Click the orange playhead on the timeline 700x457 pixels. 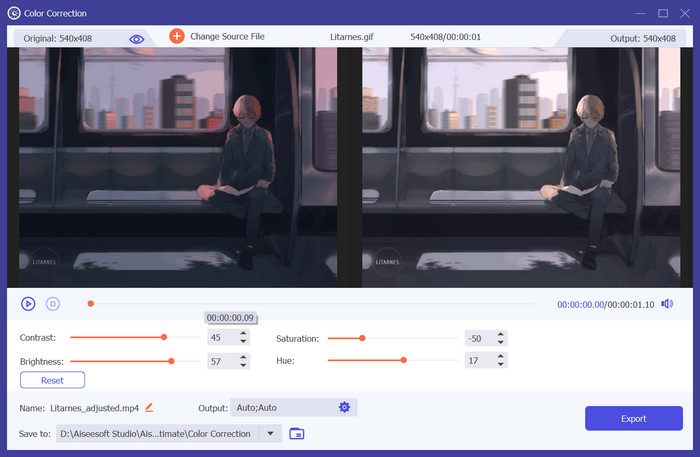coord(91,304)
